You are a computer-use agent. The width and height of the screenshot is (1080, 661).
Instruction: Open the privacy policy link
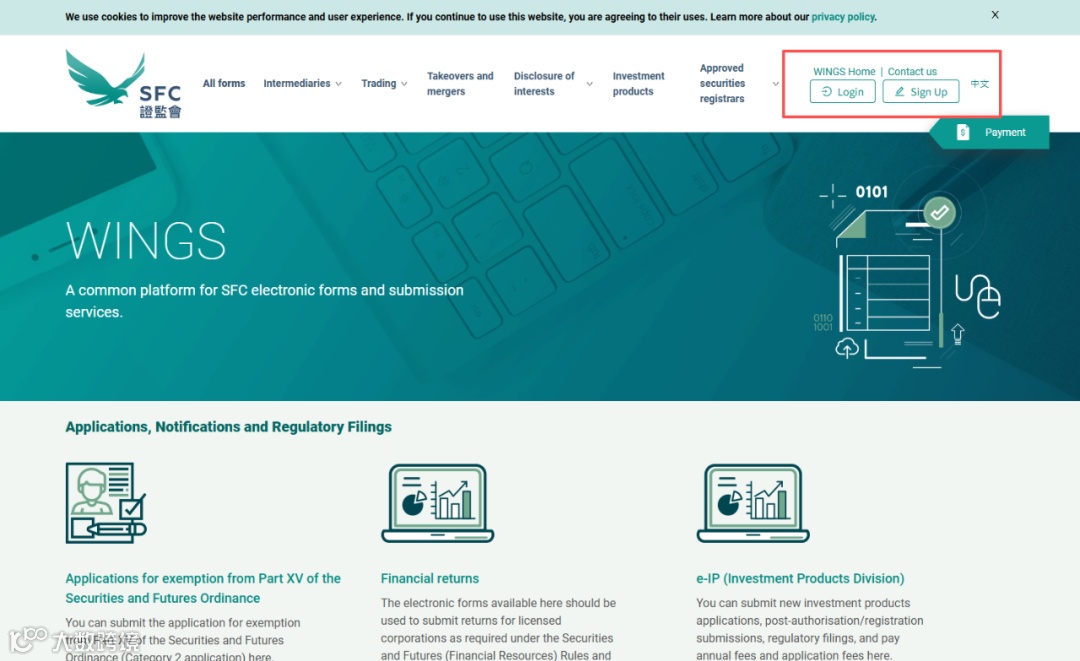pos(843,17)
